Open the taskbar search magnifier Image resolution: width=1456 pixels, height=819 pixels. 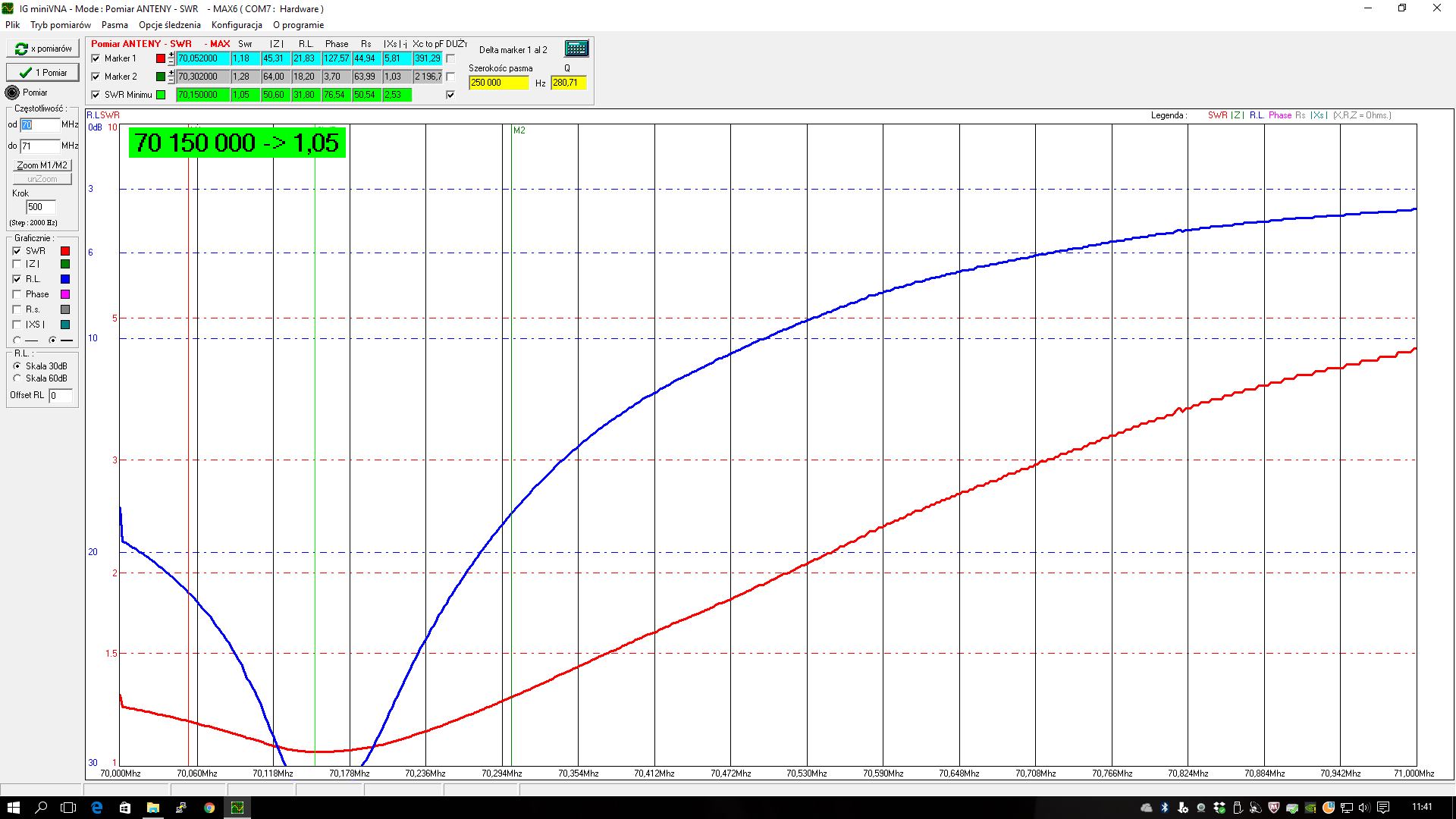point(41,808)
